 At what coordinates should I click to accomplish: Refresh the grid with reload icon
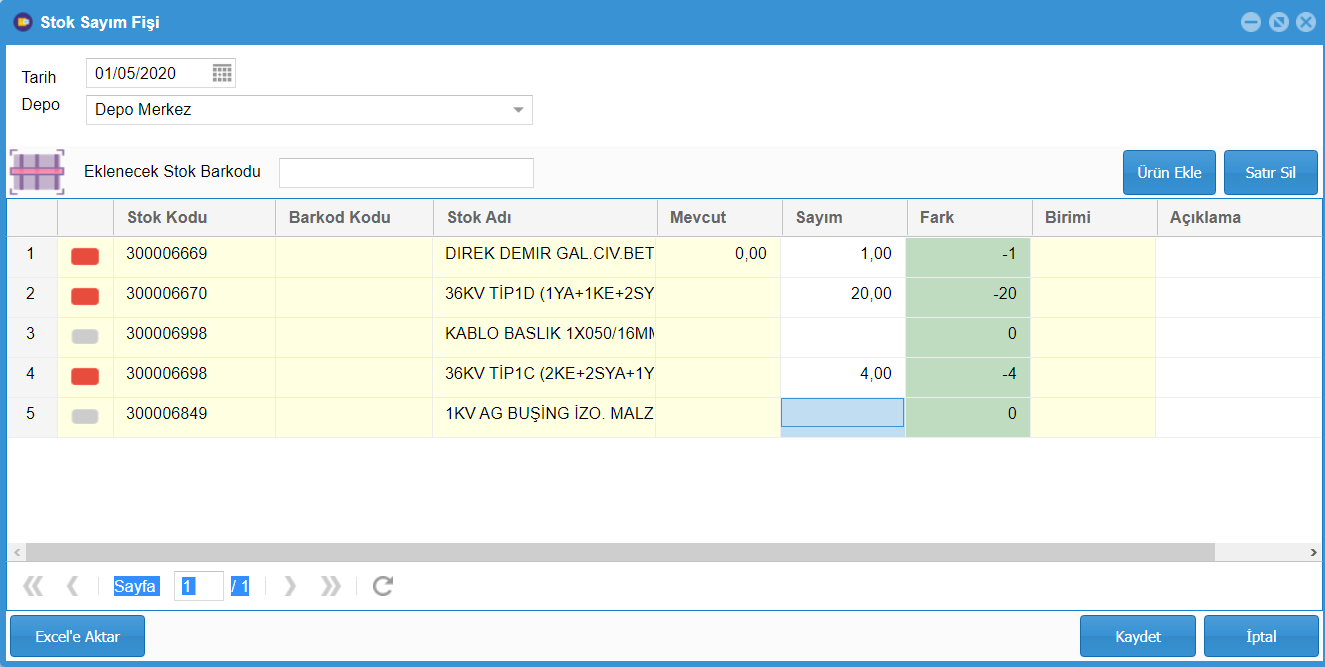(382, 586)
